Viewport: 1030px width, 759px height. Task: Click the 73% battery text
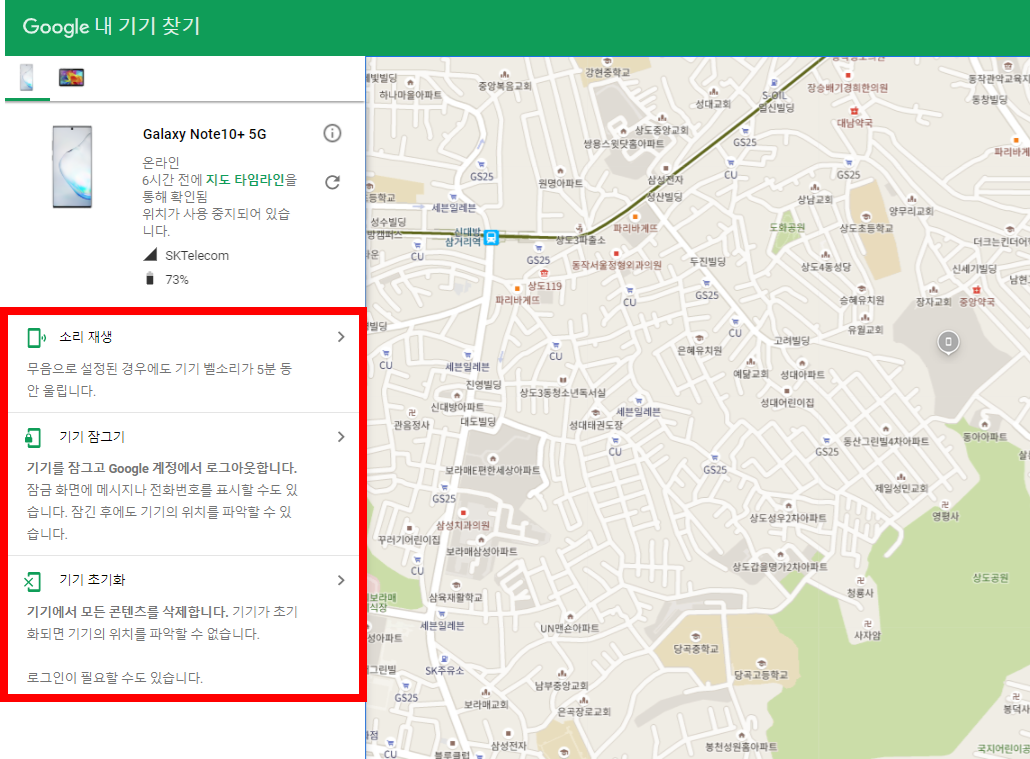[x=177, y=279]
